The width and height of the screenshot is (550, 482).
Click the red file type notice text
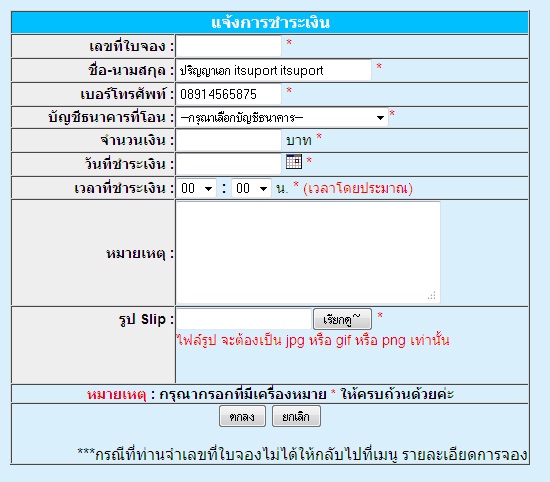pos(313,340)
